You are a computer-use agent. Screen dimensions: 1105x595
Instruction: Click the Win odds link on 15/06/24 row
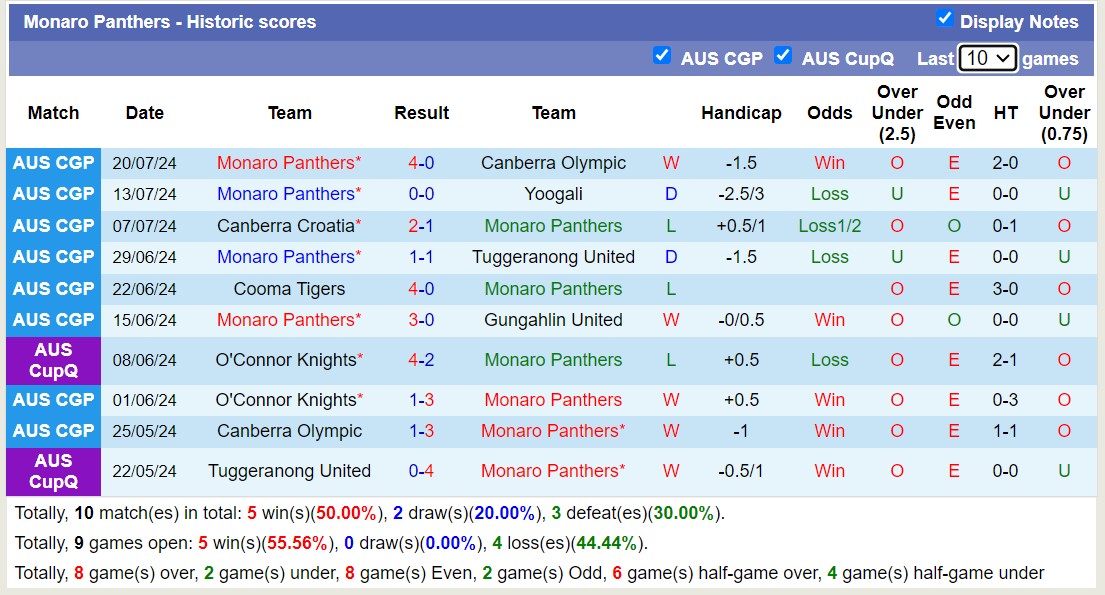pos(830,320)
